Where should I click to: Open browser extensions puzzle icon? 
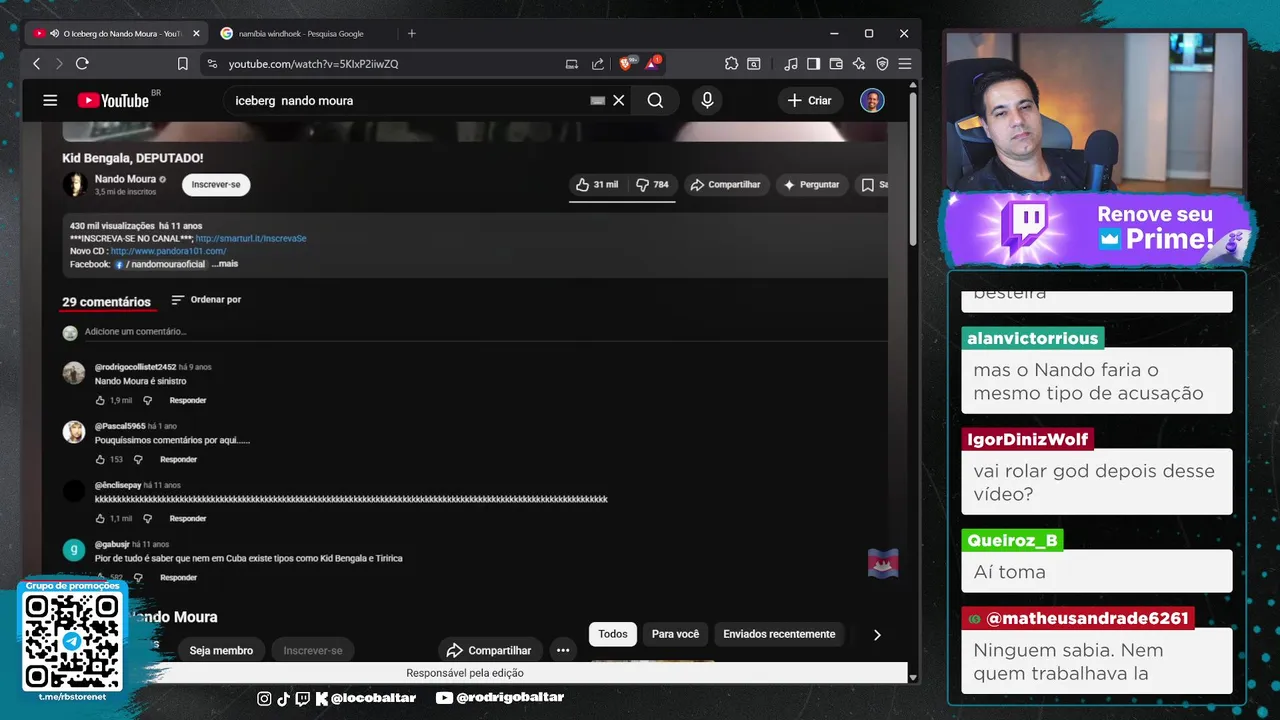[731, 64]
